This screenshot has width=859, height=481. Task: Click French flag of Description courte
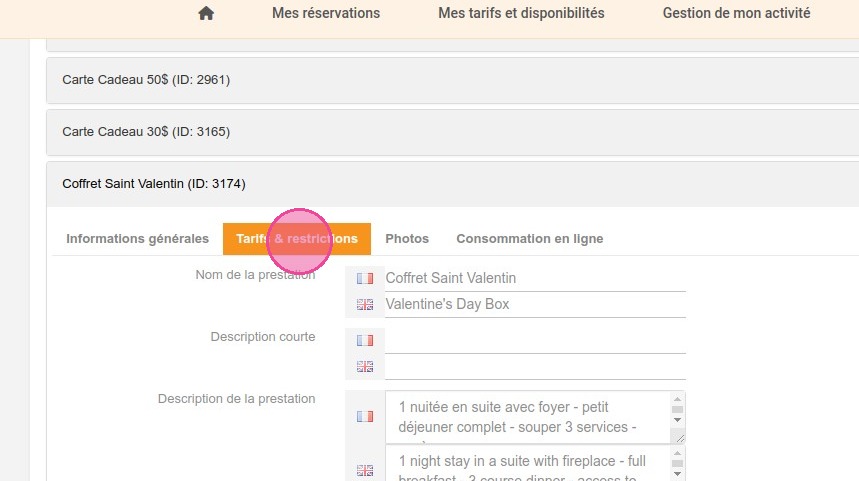pos(365,340)
